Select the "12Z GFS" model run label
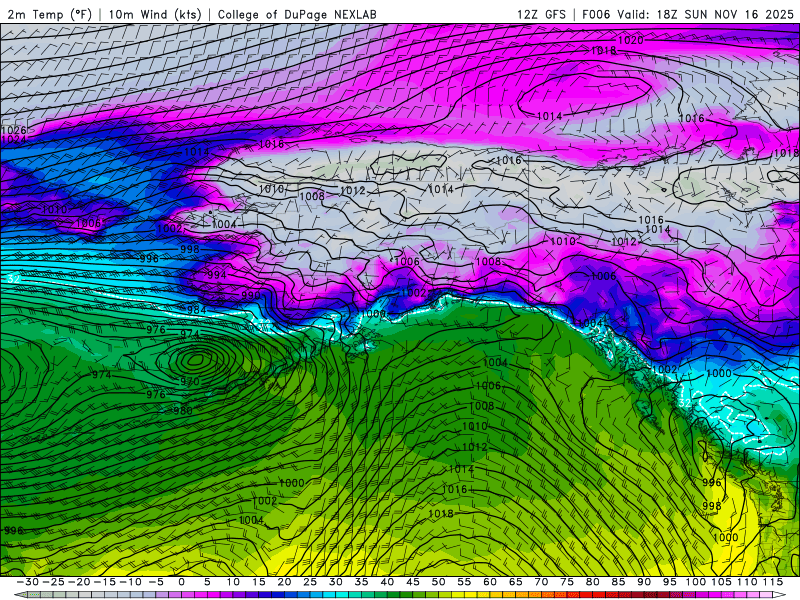This screenshot has width=800, height=600. coord(541,14)
